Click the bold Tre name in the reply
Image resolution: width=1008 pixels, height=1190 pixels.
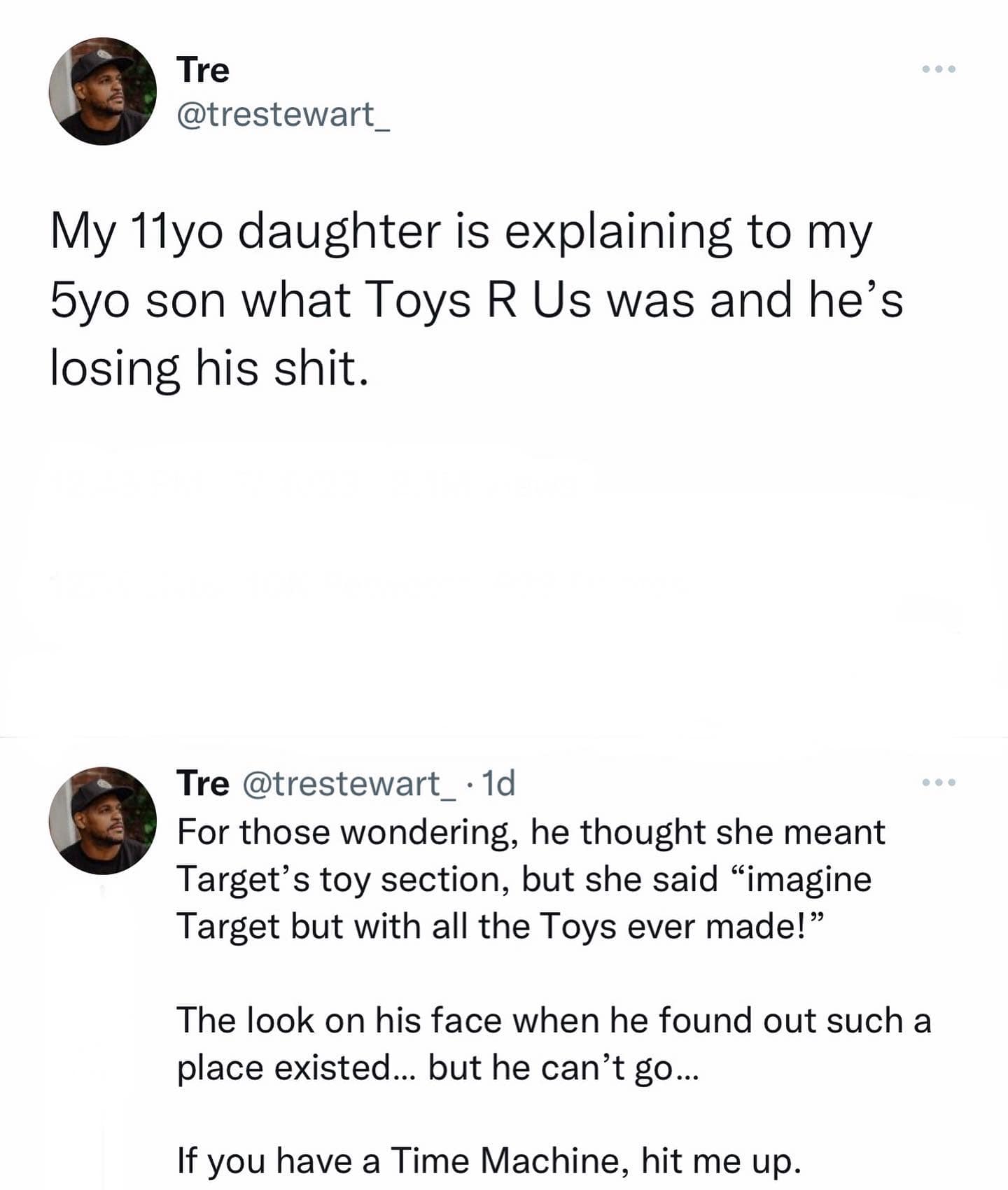tap(202, 783)
